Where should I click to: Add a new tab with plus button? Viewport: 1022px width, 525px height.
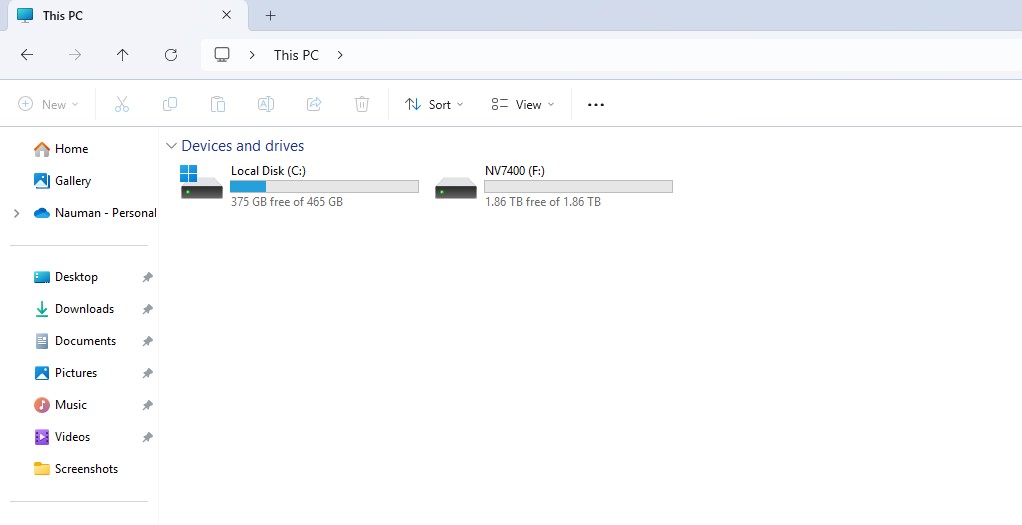[270, 16]
